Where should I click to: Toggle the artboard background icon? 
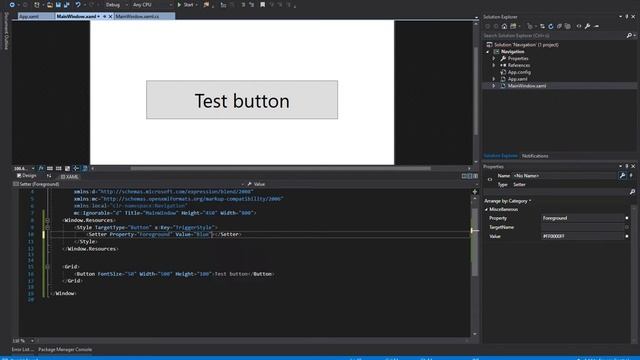point(67,168)
